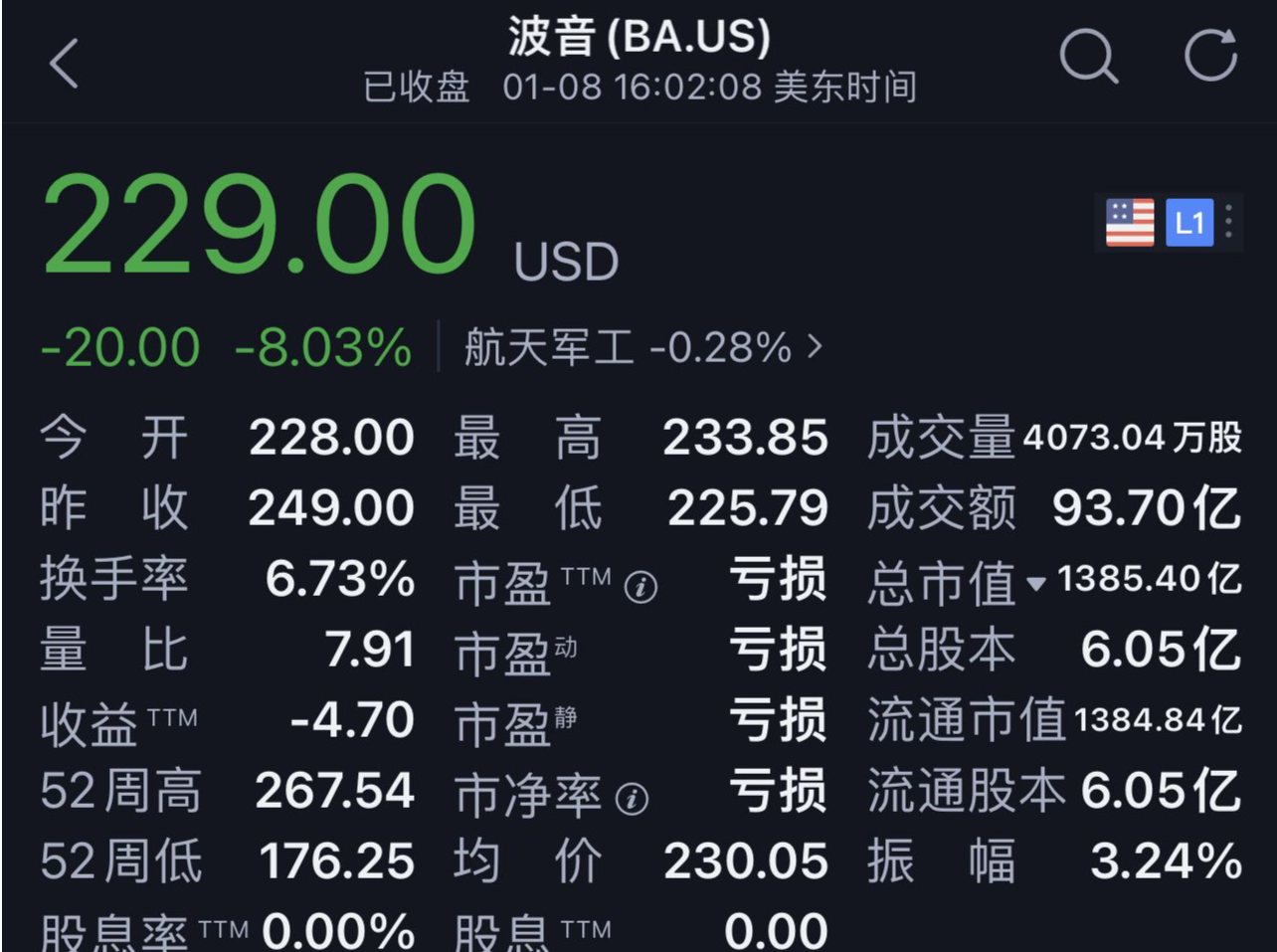Image resolution: width=1277 pixels, height=952 pixels.
Task: Tap the back arrow icon
Action: [63, 65]
